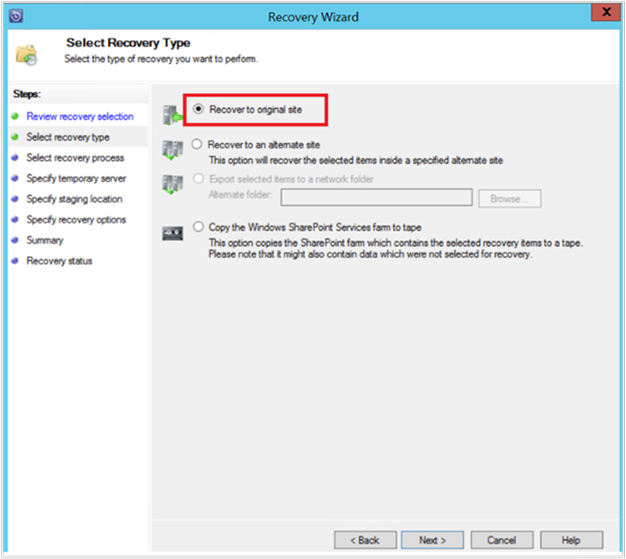This screenshot has width=626, height=559.
Task: Click the Alternate folder text field
Action: point(376,198)
